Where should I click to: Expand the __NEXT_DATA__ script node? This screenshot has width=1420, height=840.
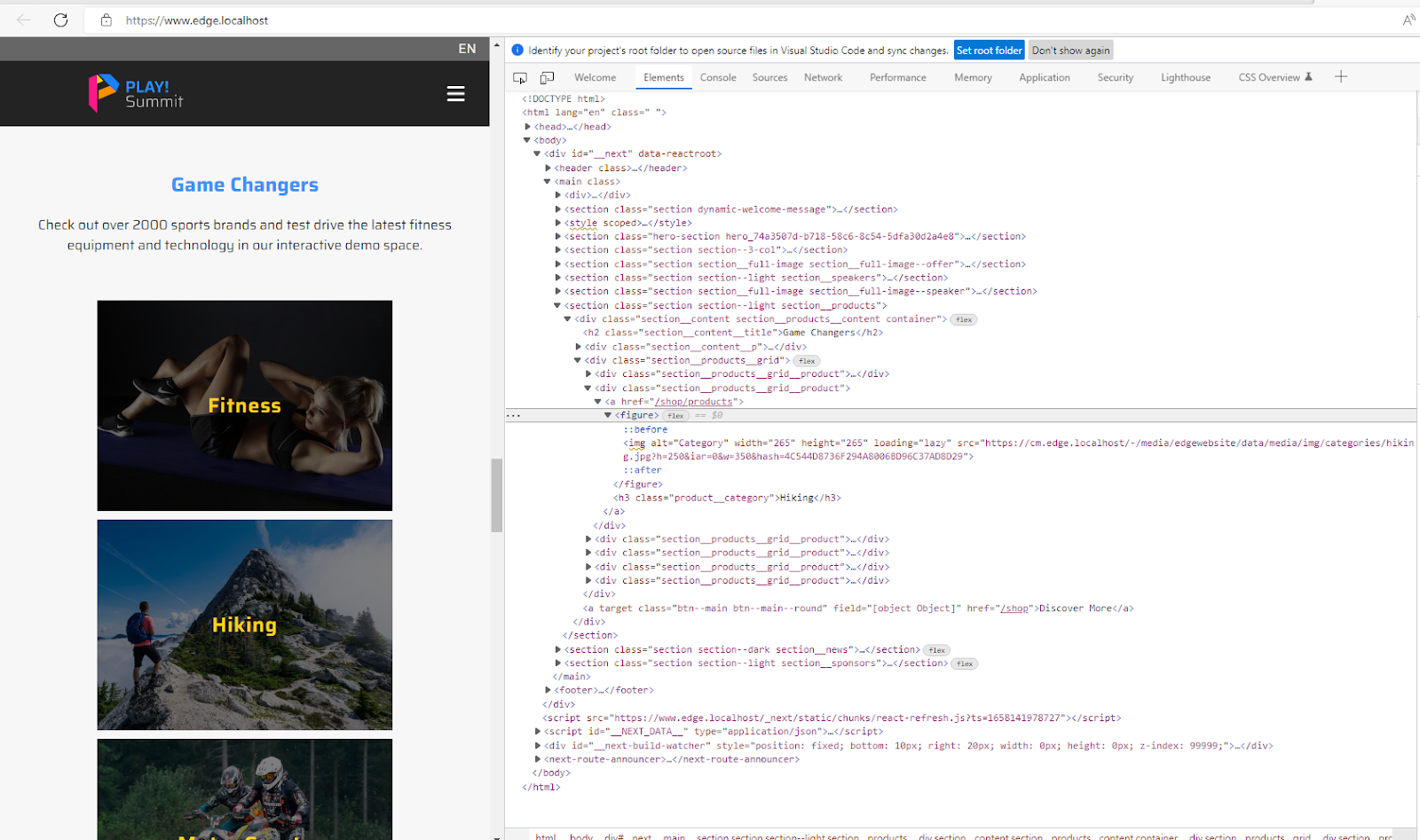click(x=538, y=732)
